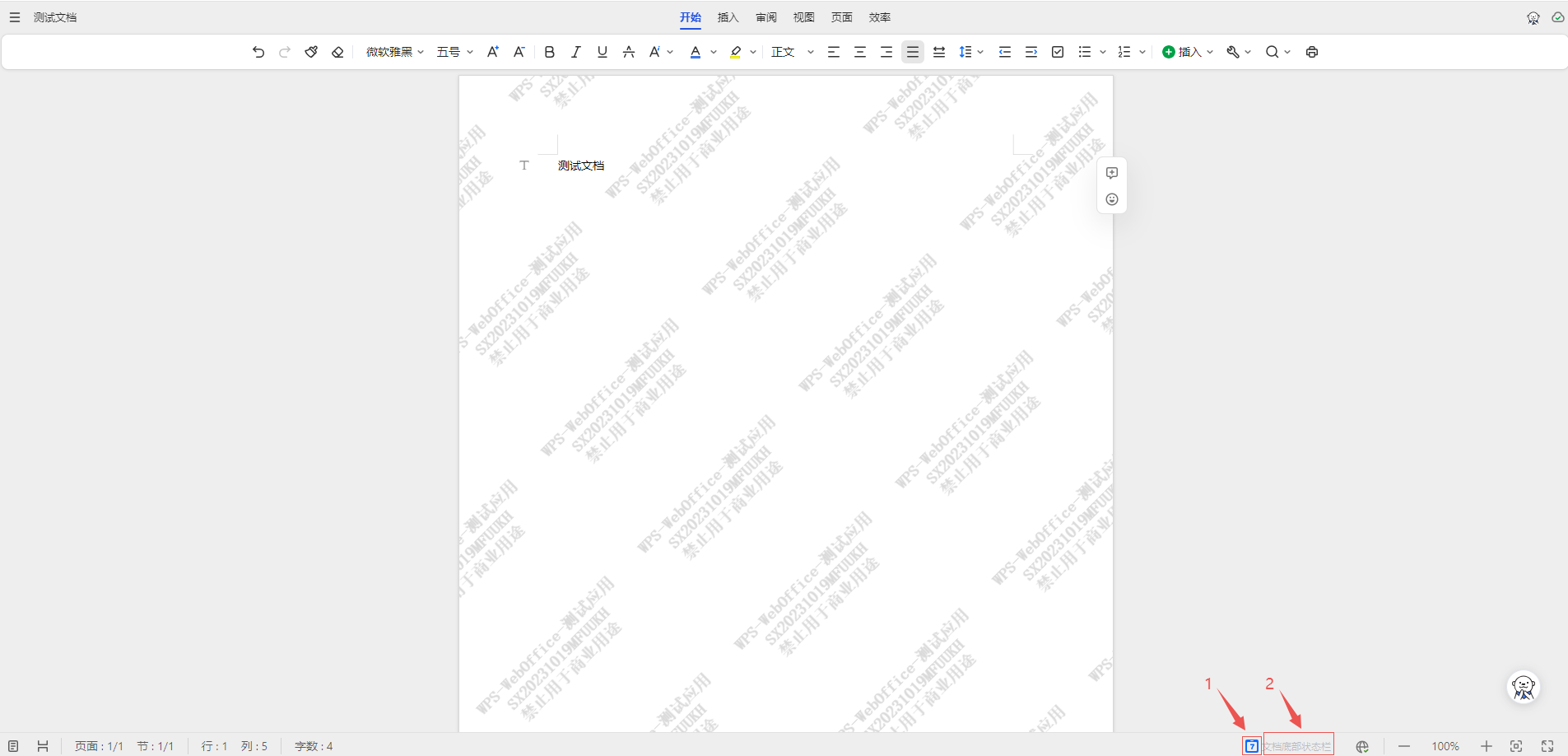This screenshot has width=1568, height=756.
Task: Open the green 插入 insert button
Action: (1188, 52)
